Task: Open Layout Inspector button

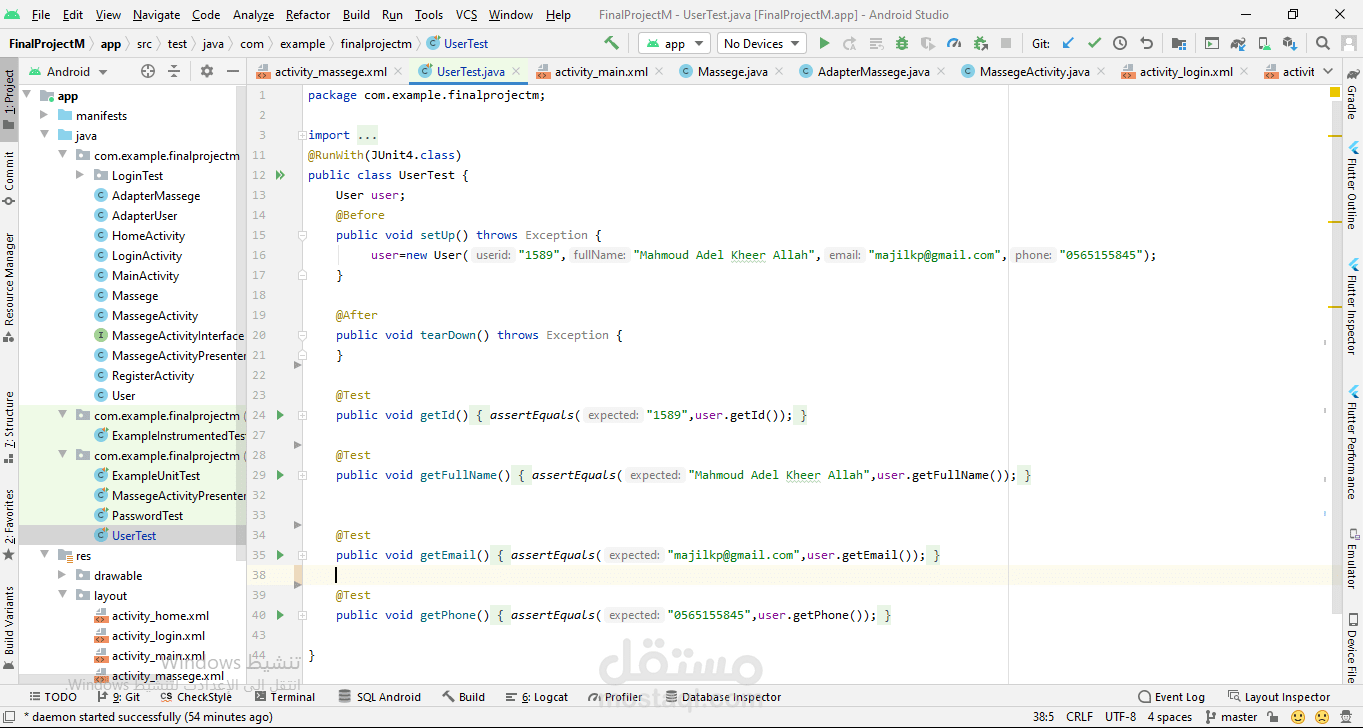Action: coord(1278,697)
